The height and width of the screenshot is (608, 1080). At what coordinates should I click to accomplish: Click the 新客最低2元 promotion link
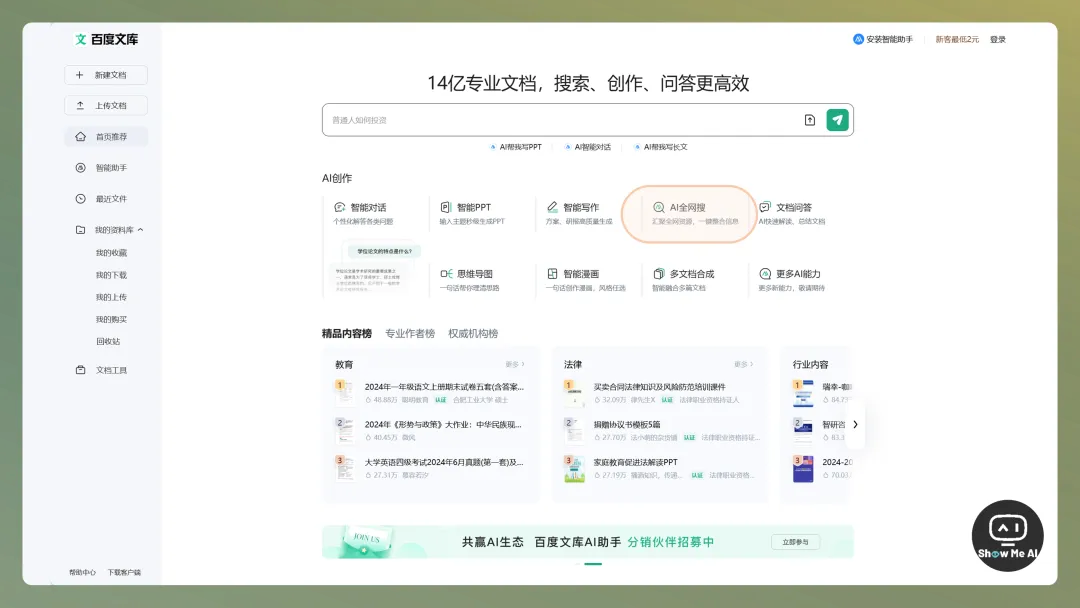click(957, 39)
